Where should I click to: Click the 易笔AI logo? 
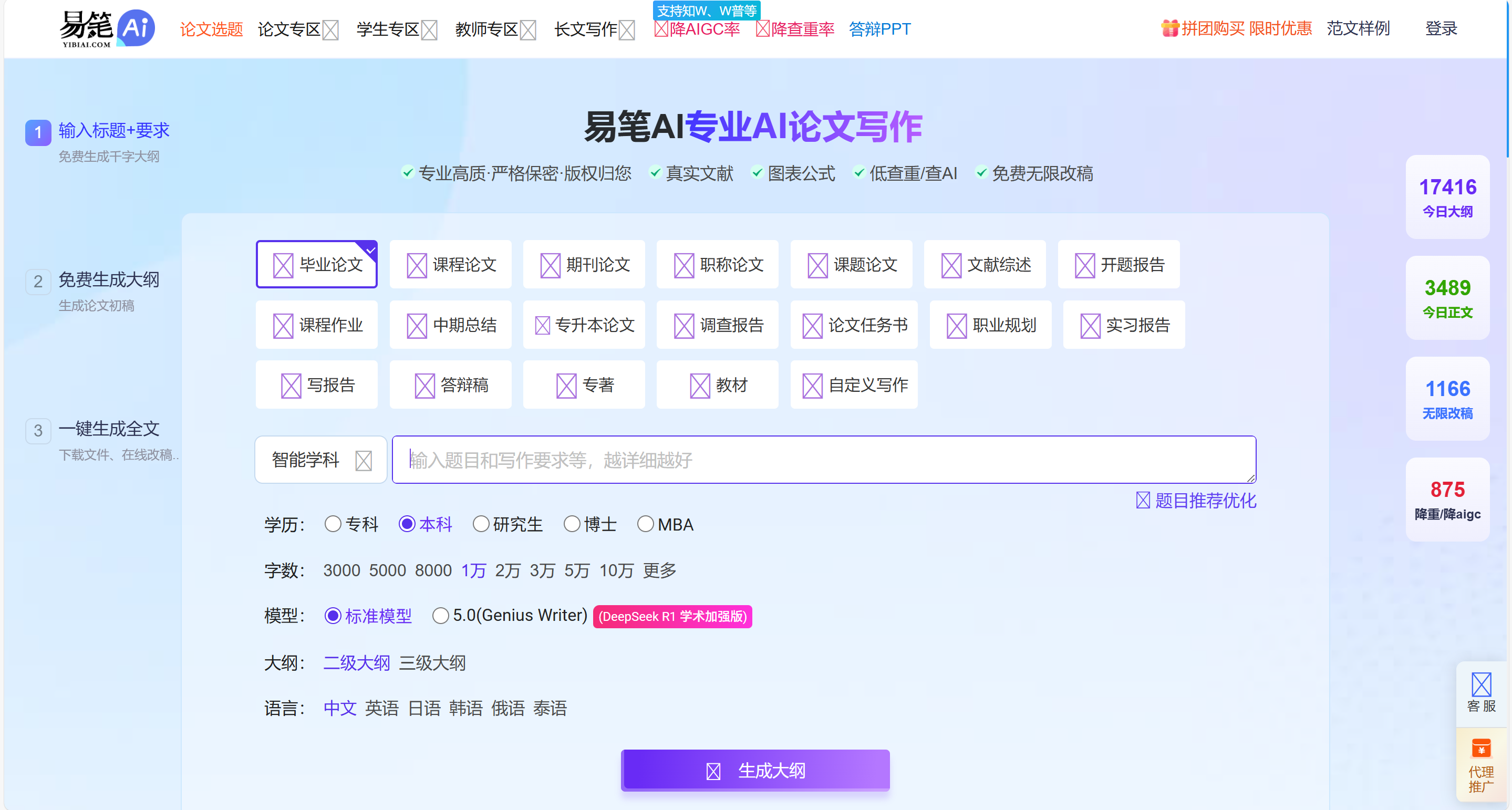[x=107, y=28]
